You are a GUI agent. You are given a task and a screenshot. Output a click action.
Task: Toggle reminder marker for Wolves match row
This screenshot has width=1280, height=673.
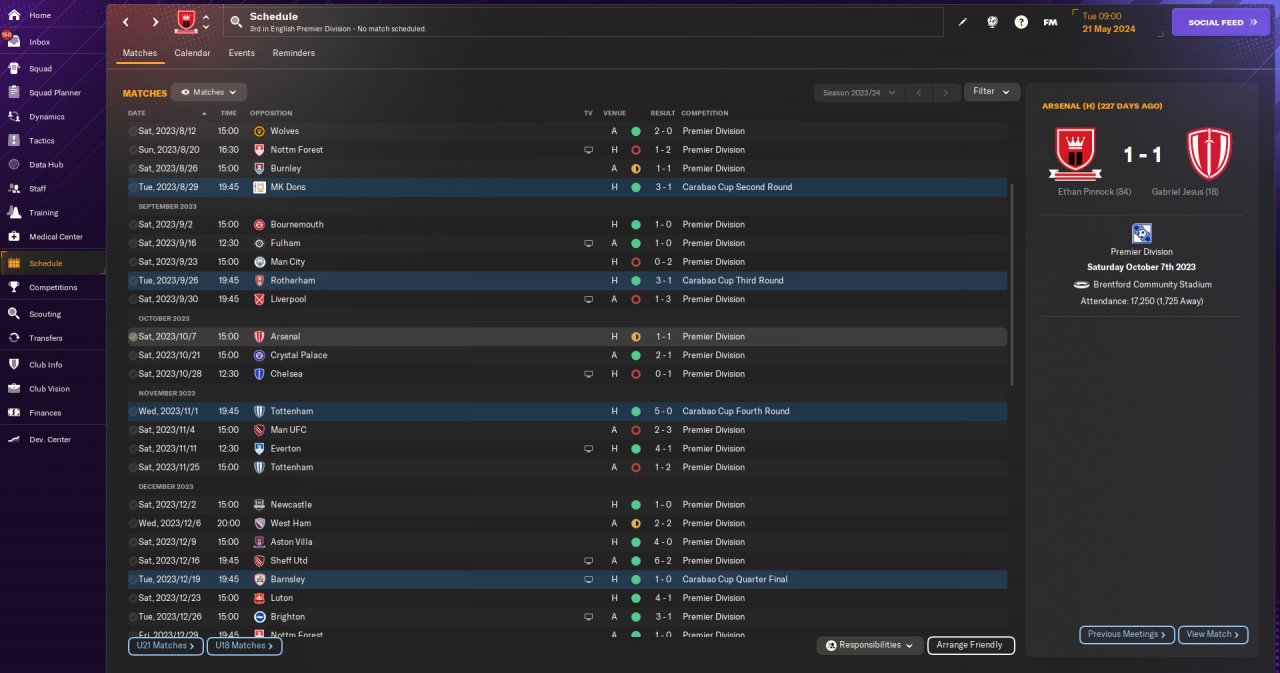[133, 131]
